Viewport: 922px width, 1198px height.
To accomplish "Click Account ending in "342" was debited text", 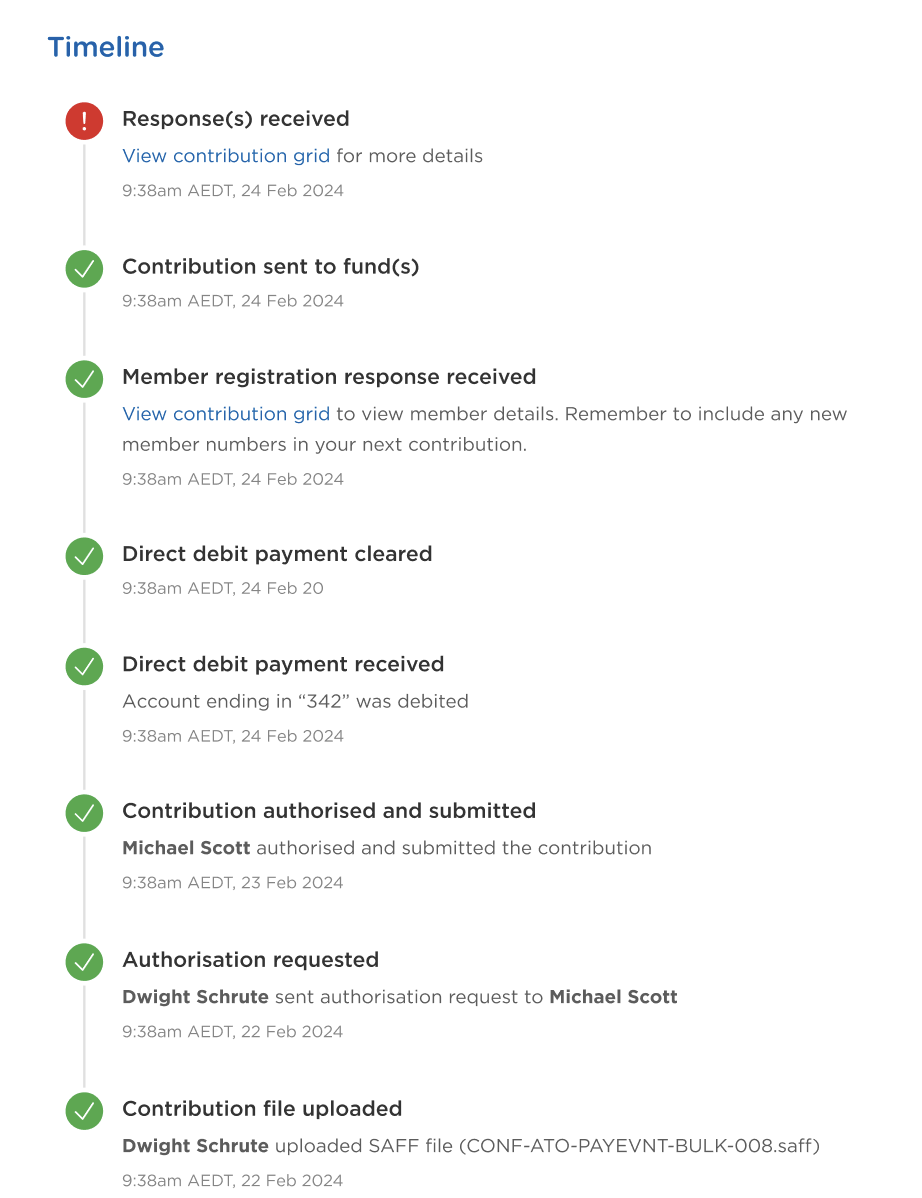I will 296,701.
